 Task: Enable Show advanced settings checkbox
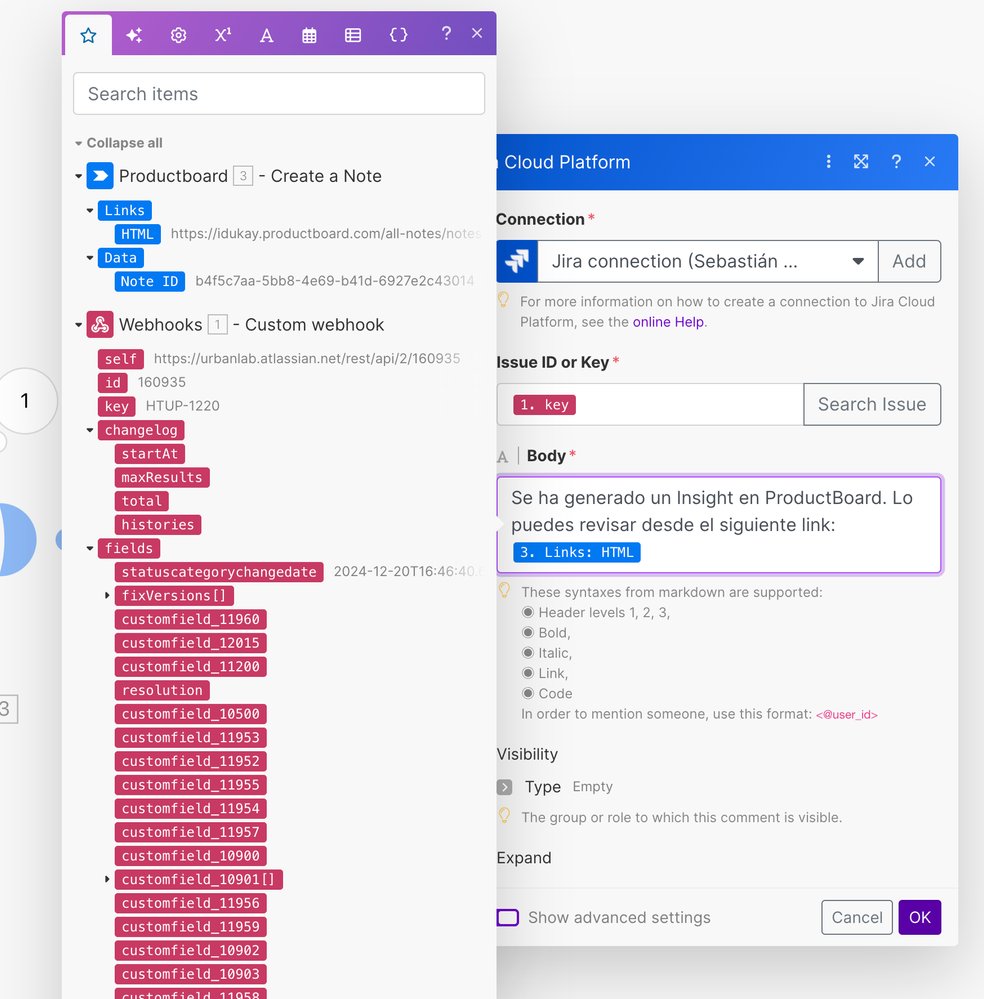[x=508, y=917]
